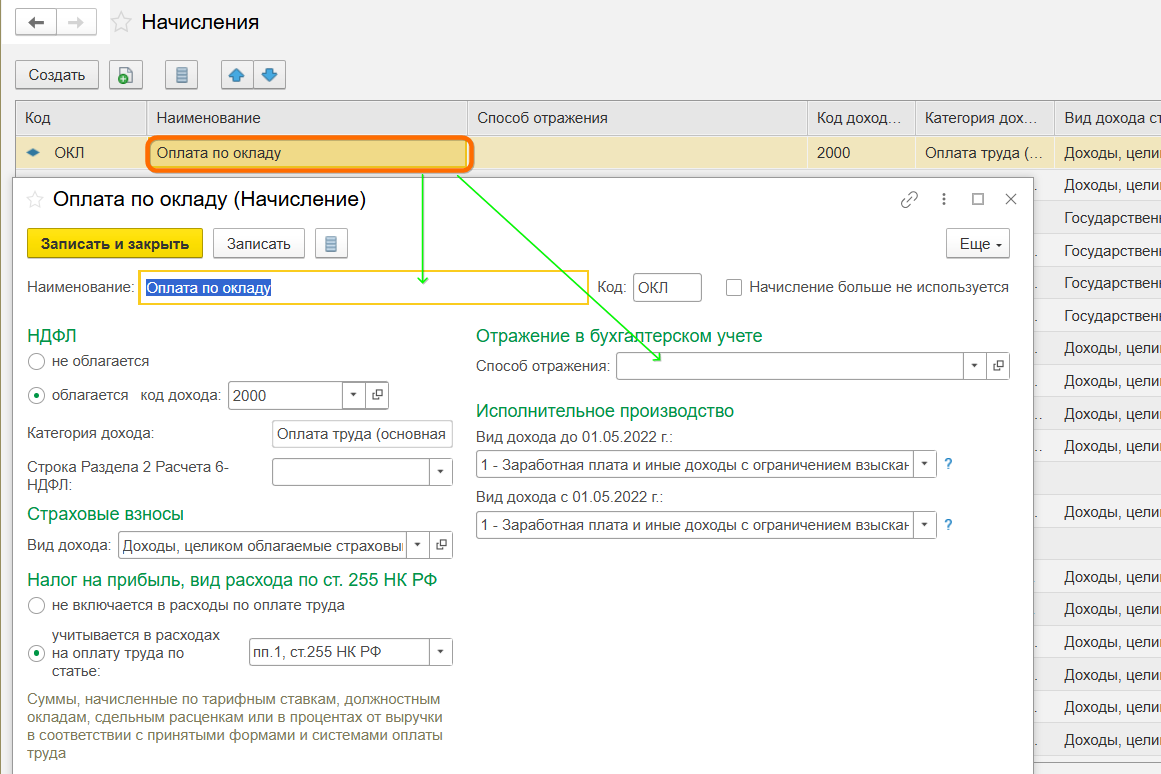The image size is (1161, 774).
Task: Click the Создать button
Action: tap(57, 75)
